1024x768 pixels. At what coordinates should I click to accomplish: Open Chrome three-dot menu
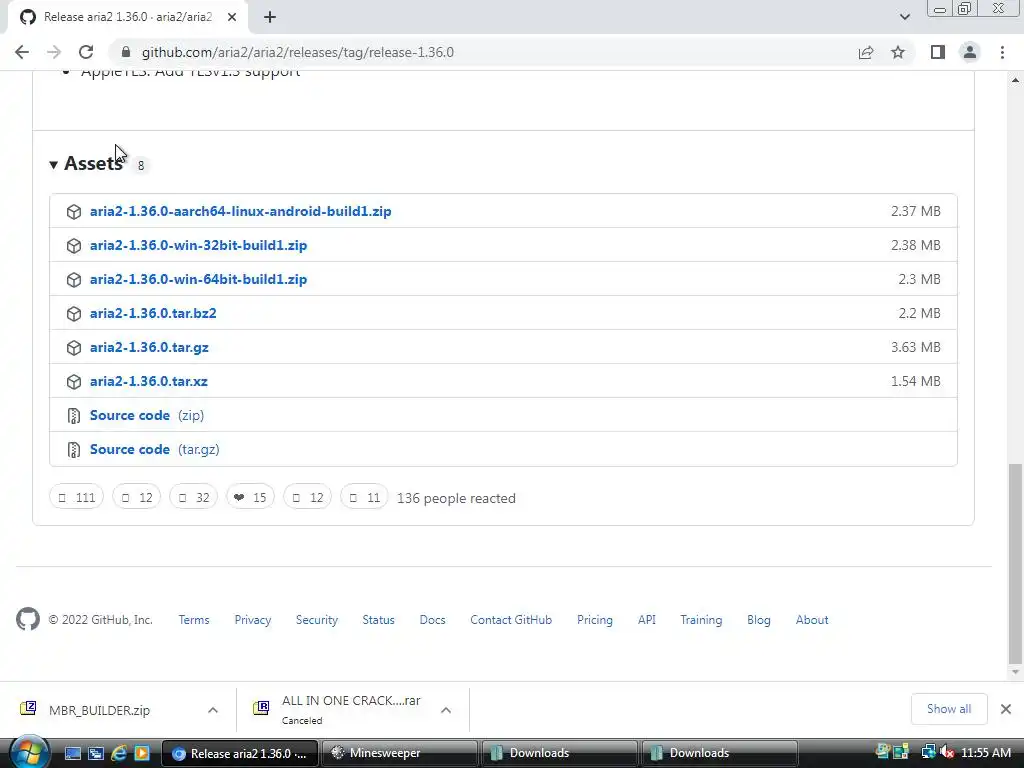tap(1002, 52)
